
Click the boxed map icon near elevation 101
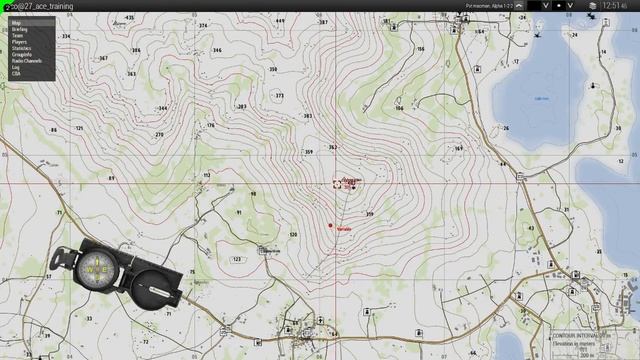(393, 28)
